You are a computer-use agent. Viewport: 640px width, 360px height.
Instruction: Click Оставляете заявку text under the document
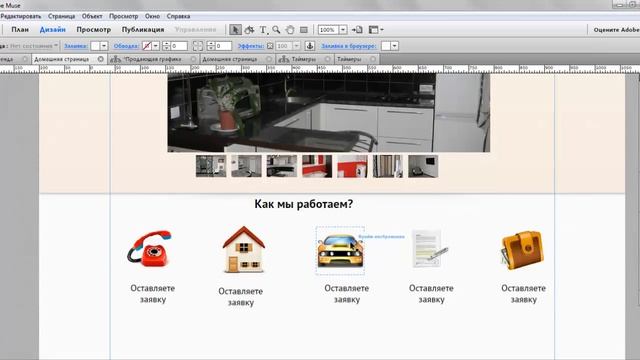431,294
